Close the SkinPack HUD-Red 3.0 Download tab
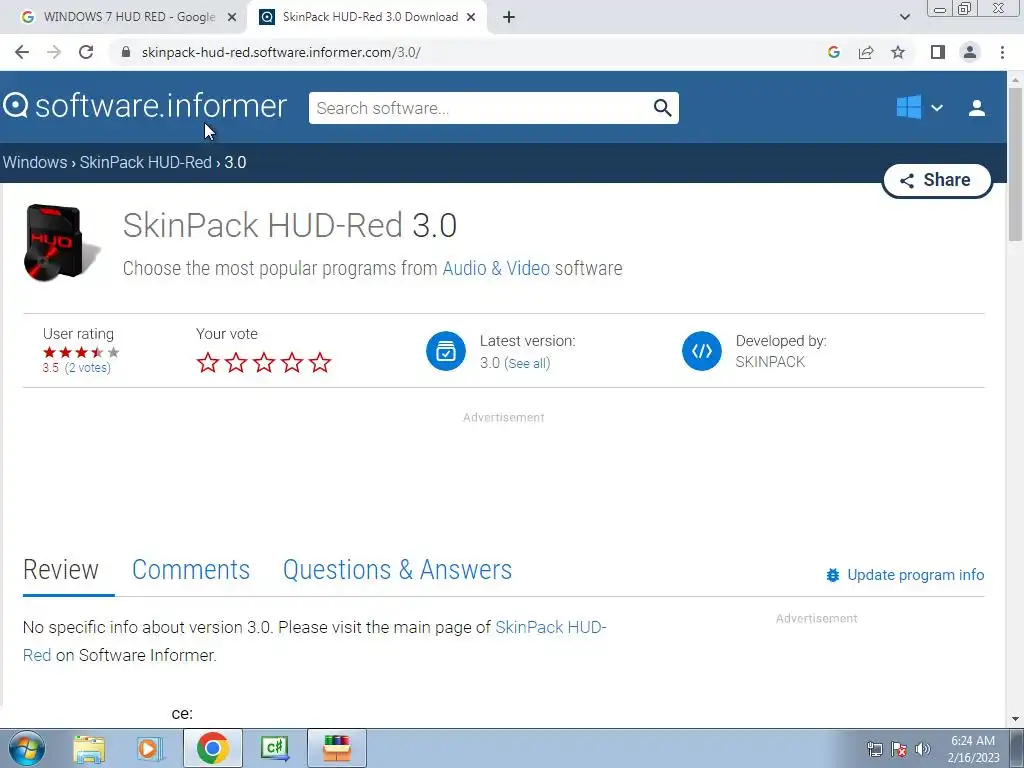This screenshot has height=768, width=1024. pos(471,17)
